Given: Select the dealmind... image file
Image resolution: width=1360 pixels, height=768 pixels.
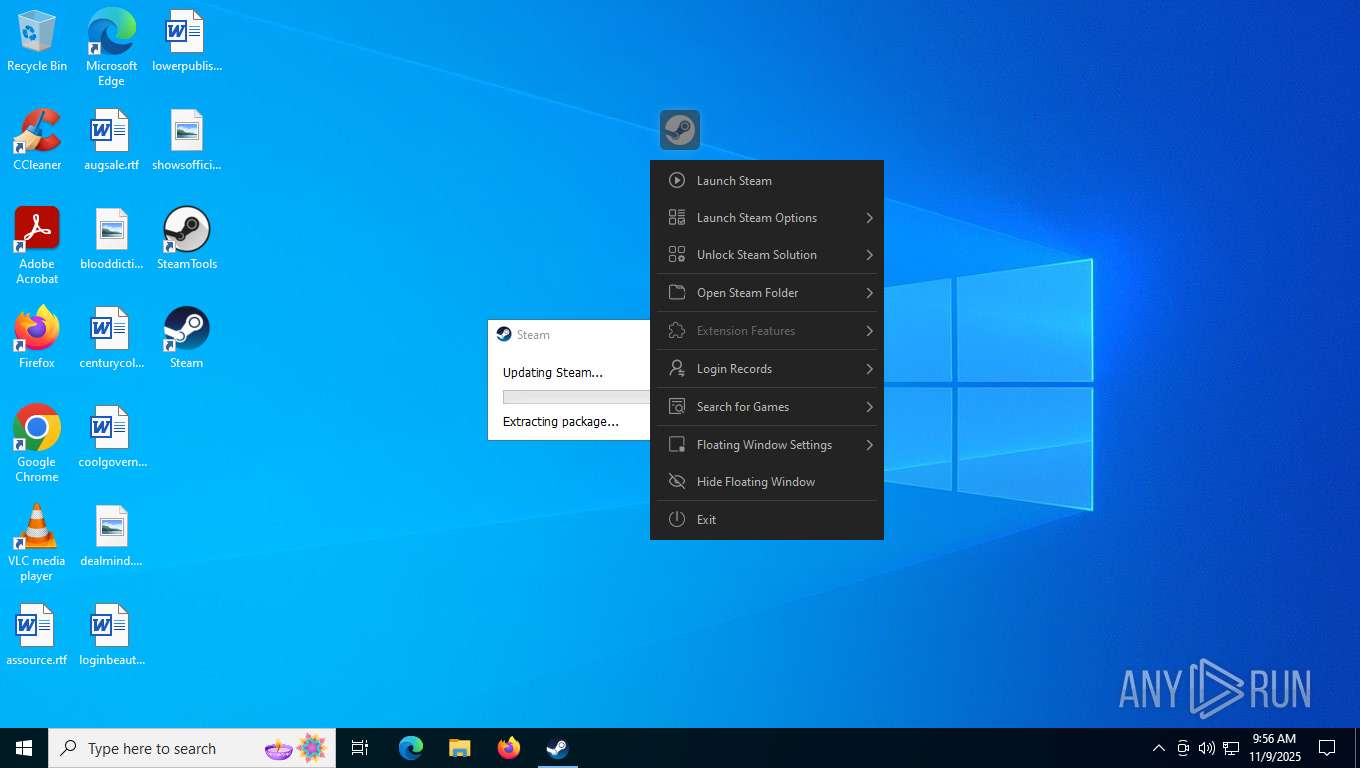Looking at the screenshot, I should 112,536.
